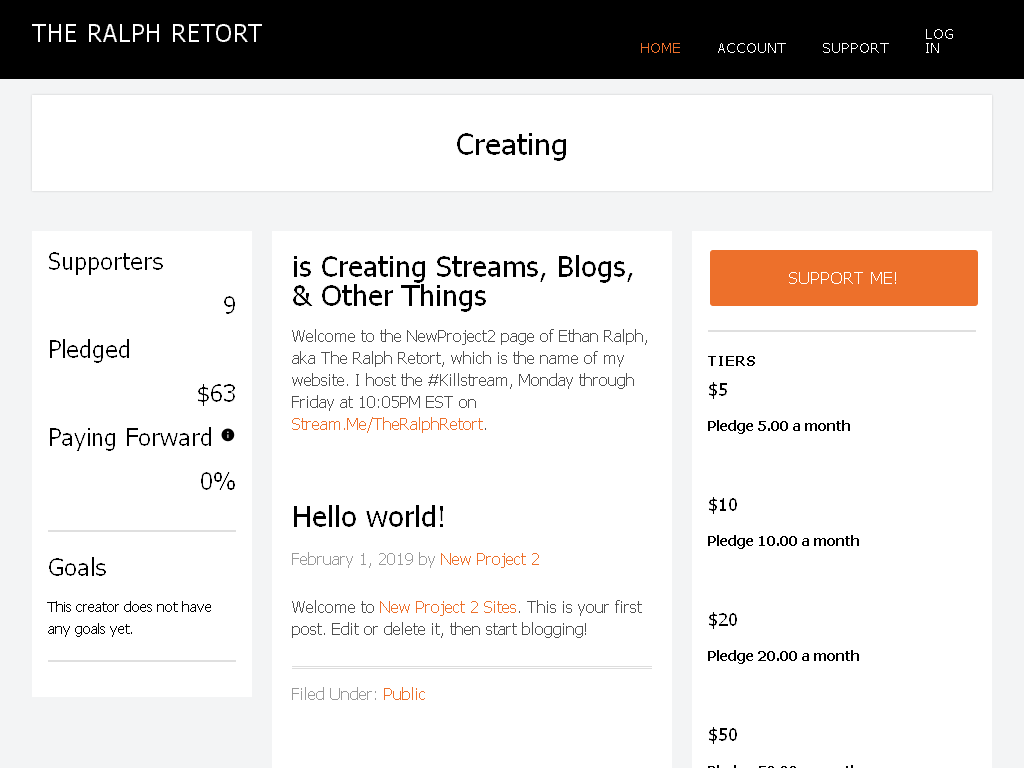Screen dimensions: 1024x768
Task: Click the Creating page heading
Action: [511, 145]
